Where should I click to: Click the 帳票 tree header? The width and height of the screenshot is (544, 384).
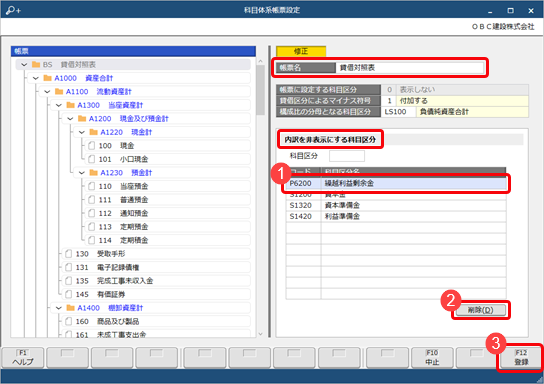tap(133, 51)
